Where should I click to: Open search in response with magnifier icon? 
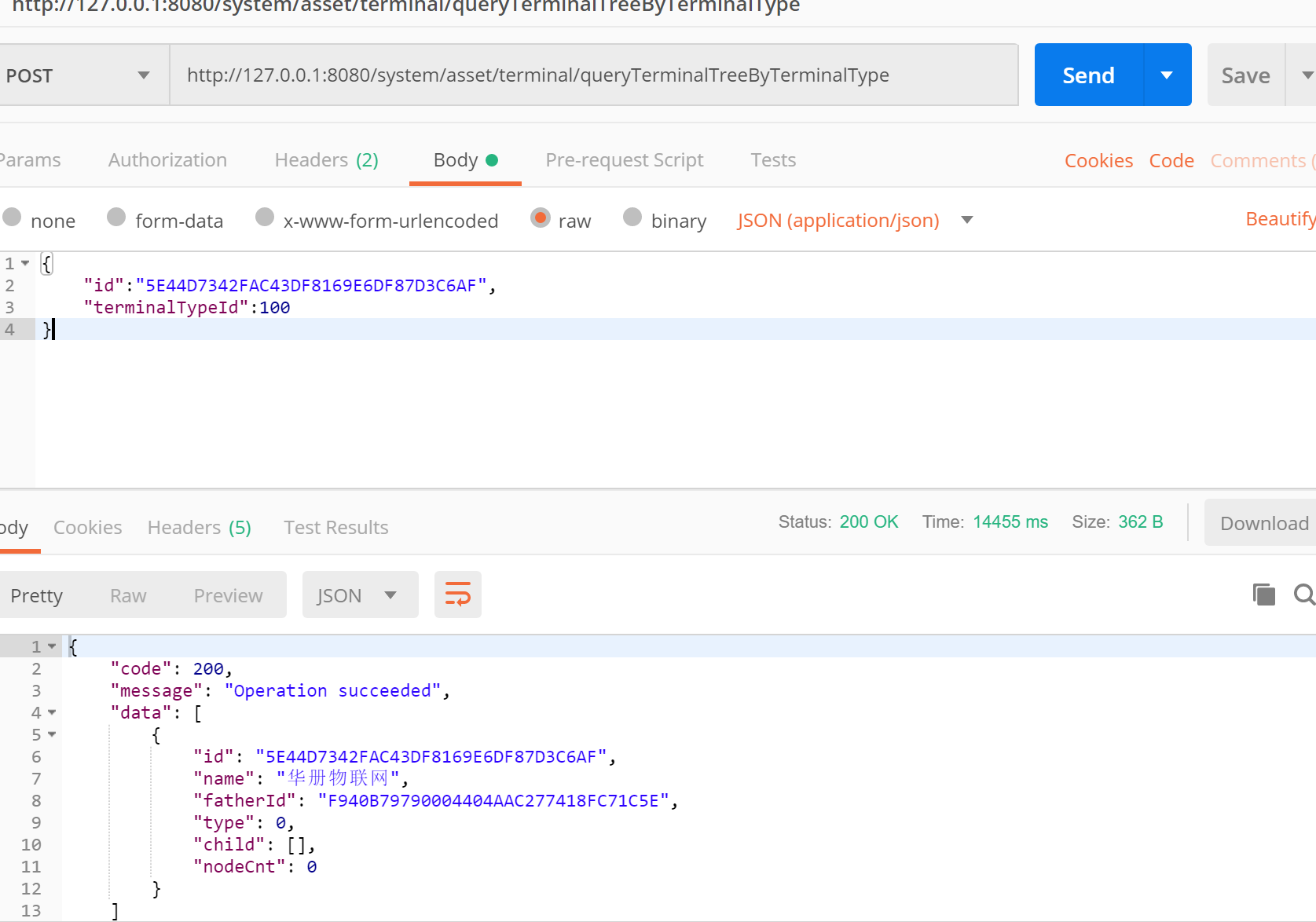[x=1304, y=595]
